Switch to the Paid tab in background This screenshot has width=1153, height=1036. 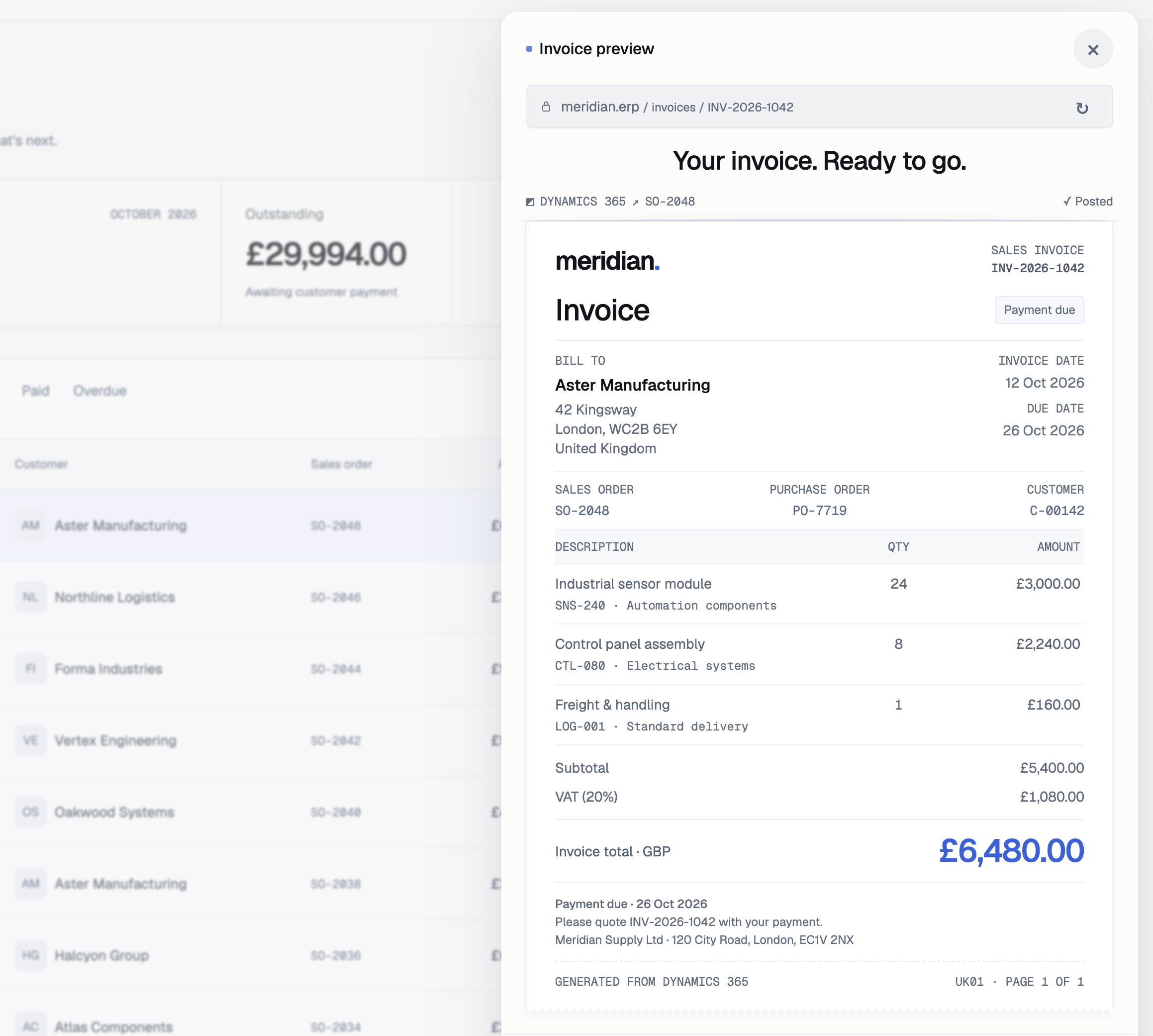tap(35, 391)
